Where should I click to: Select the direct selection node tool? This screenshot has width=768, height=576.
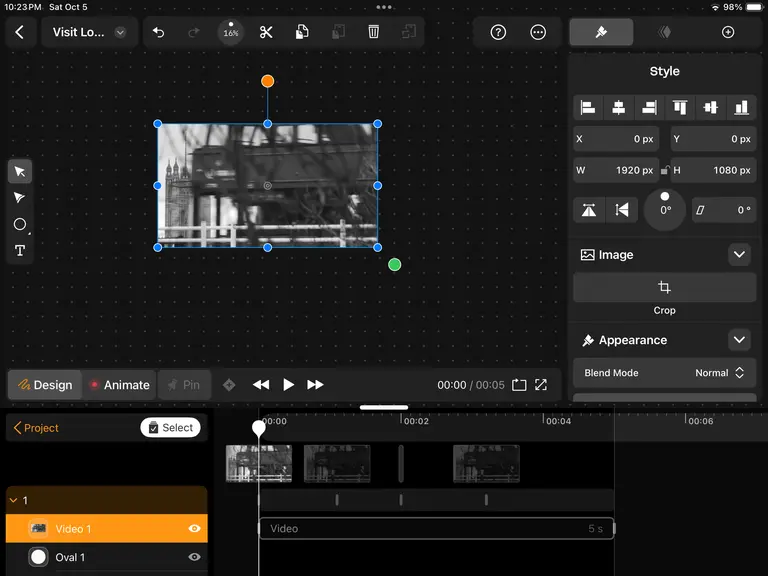point(20,198)
